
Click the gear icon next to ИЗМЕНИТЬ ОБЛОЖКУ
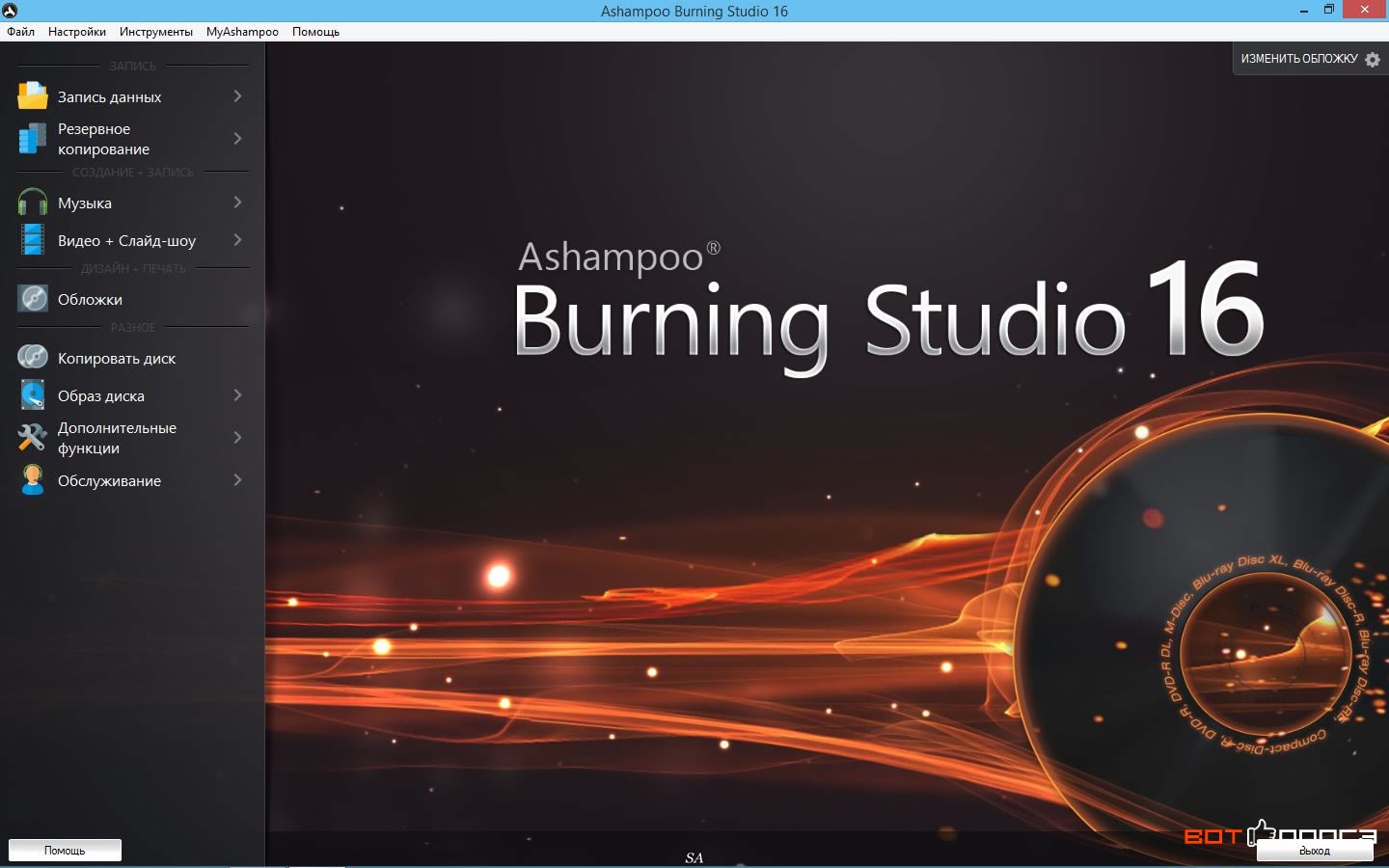1373,59
